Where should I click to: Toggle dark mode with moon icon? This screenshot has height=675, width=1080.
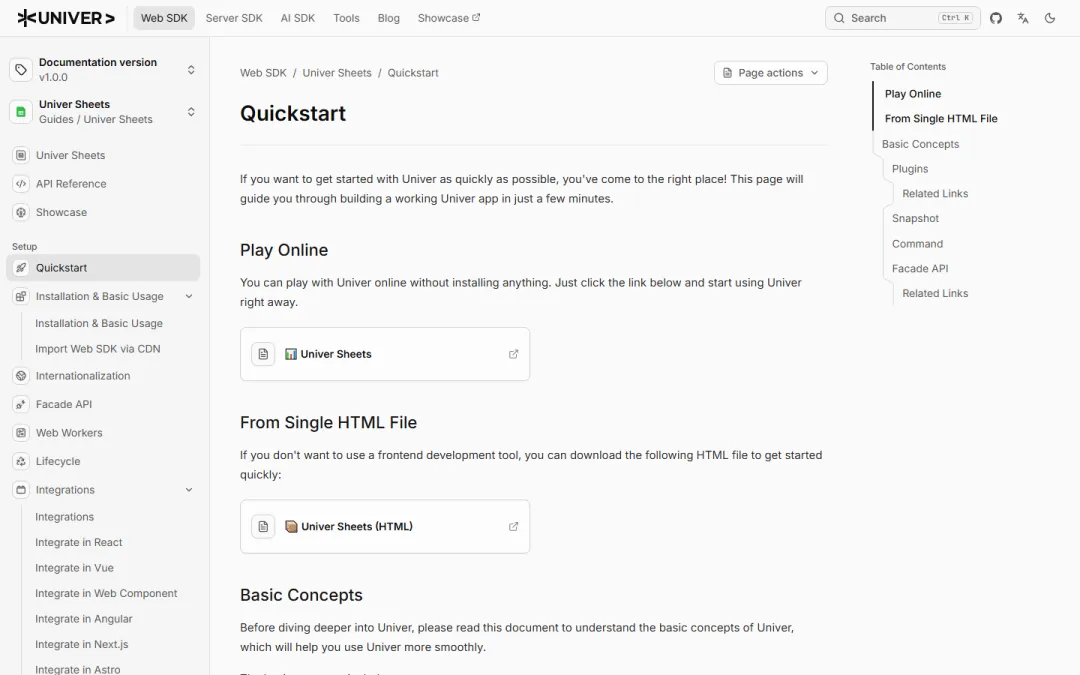tap(1050, 18)
